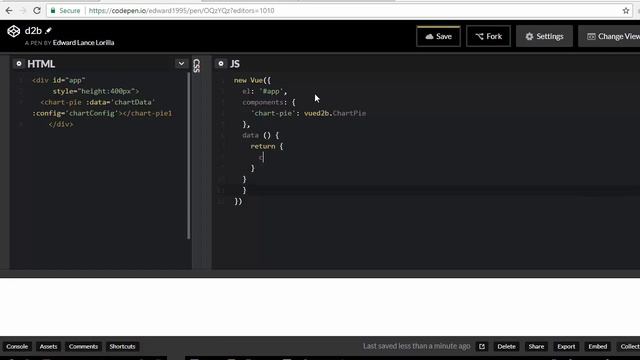Edit pen title with pencil icon

point(48,30)
